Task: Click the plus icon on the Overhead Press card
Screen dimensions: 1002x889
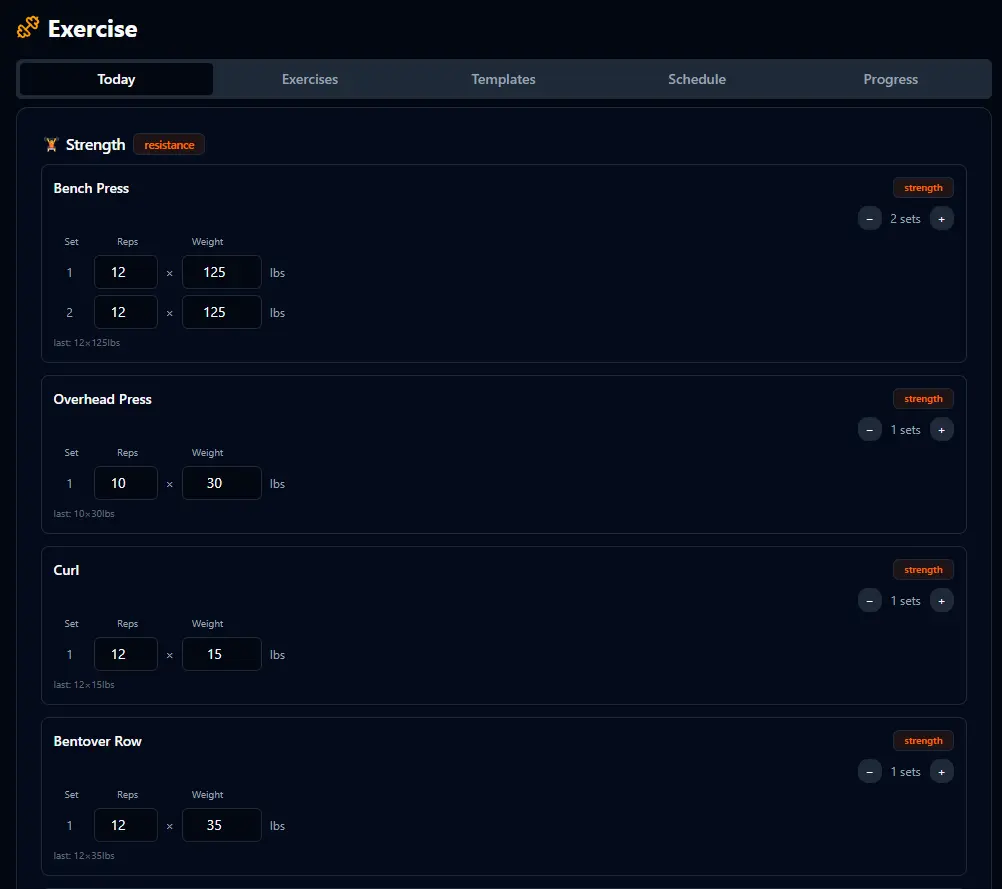Action: point(941,429)
